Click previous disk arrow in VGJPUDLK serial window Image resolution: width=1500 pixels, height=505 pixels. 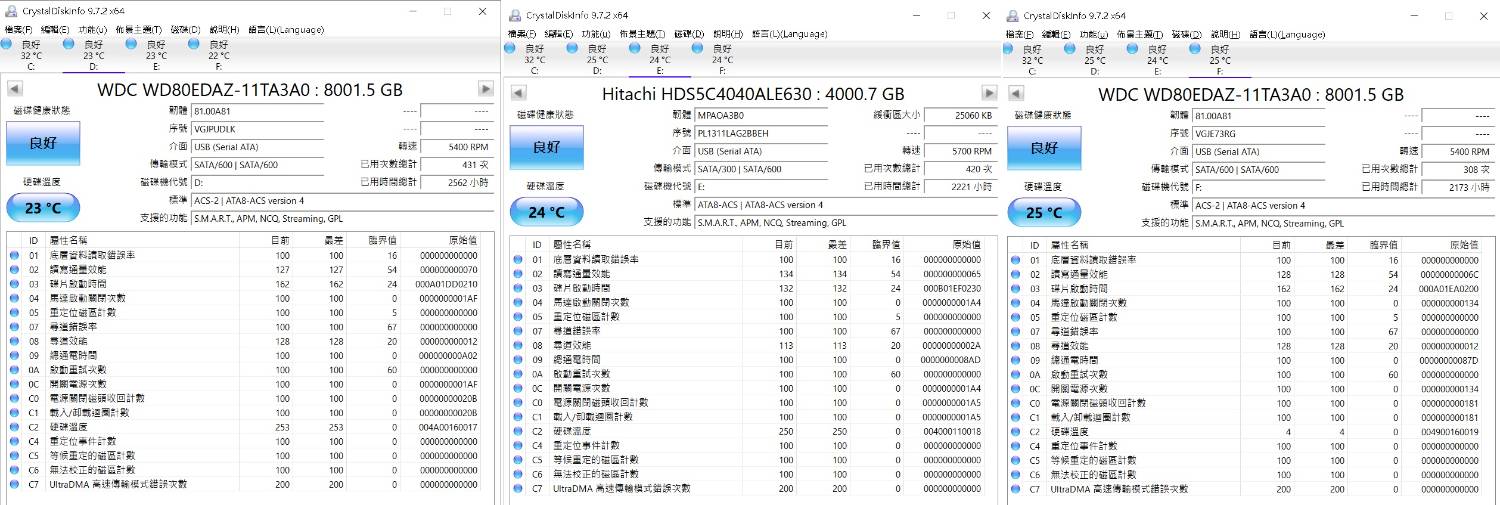(x=14, y=89)
